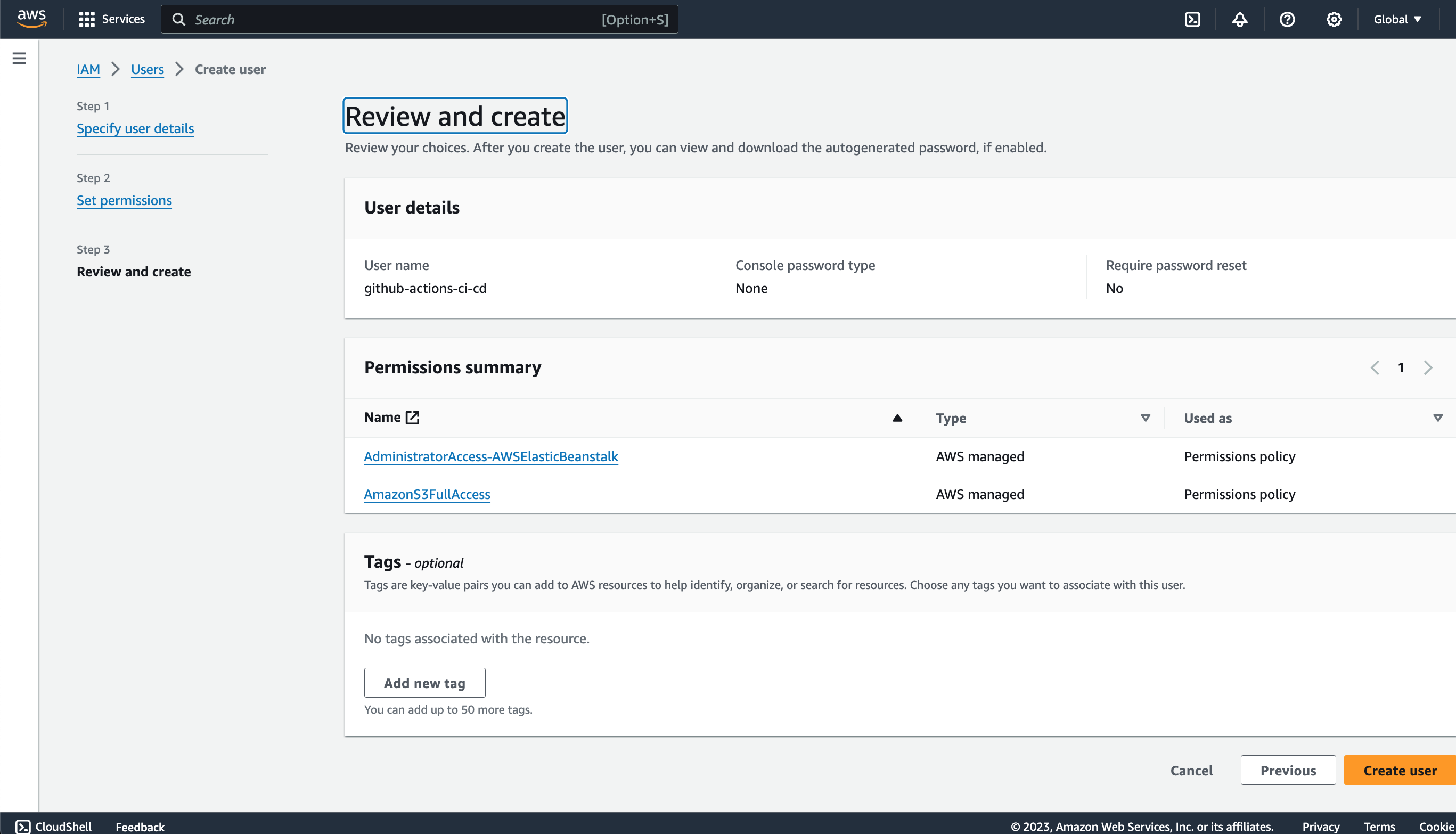Expand the Global region dropdown
Screen dimensions: 1456x834
point(1397,20)
